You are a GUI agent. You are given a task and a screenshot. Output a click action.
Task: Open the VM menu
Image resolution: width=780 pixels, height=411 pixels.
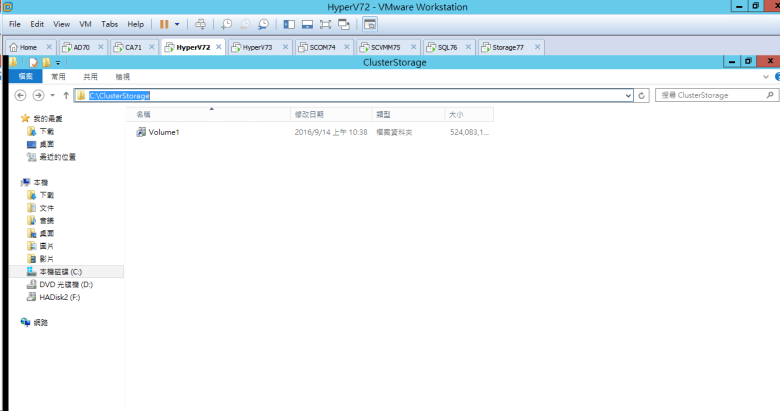pos(86,23)
